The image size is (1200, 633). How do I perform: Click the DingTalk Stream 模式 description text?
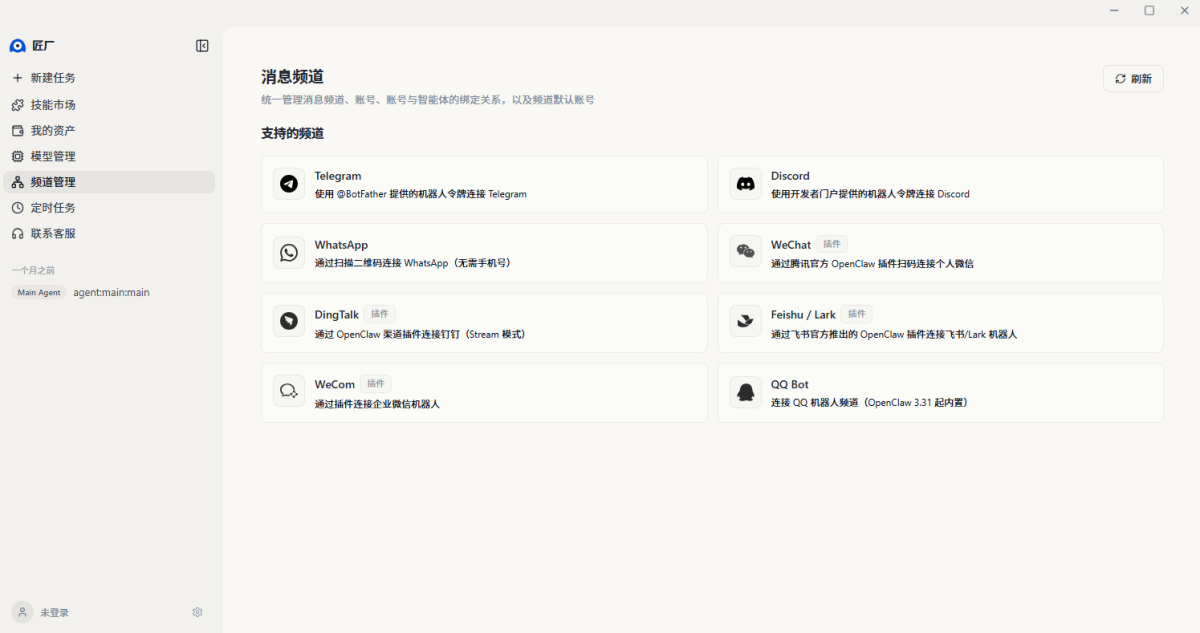420,333
